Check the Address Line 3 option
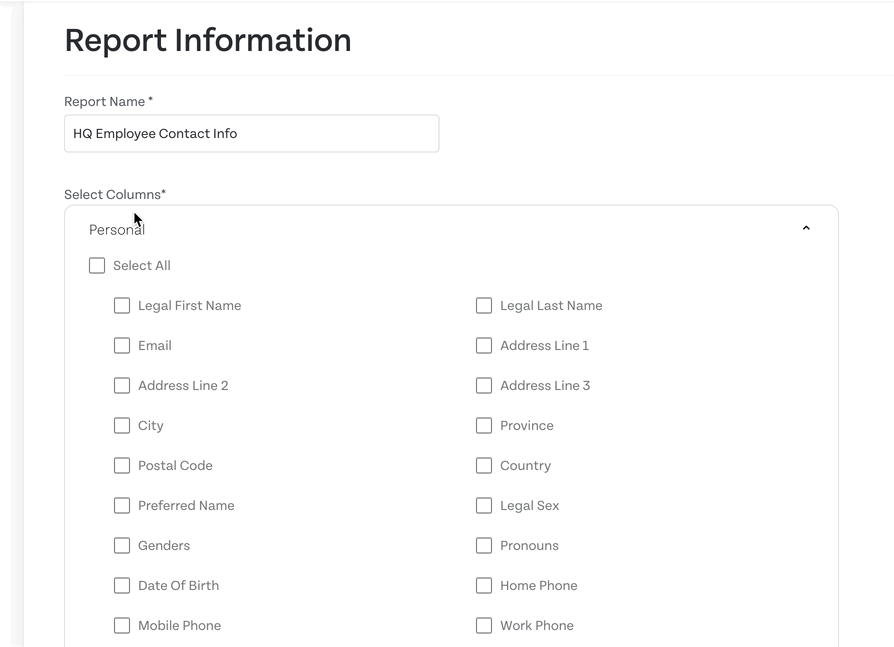 point(484,385)
